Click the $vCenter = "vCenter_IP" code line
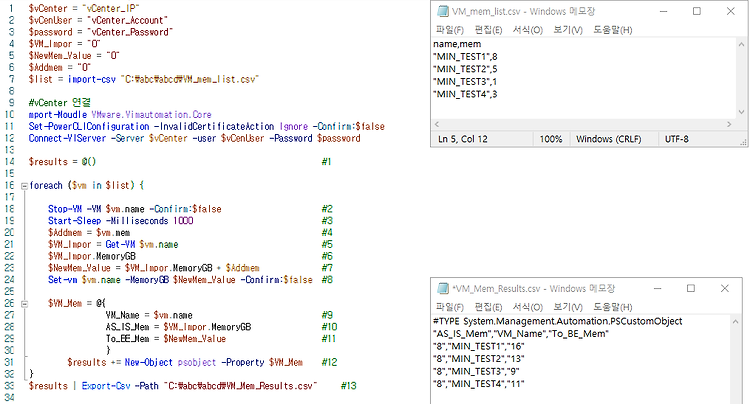This screenshot has width=750, height=404. pos(84,9)
